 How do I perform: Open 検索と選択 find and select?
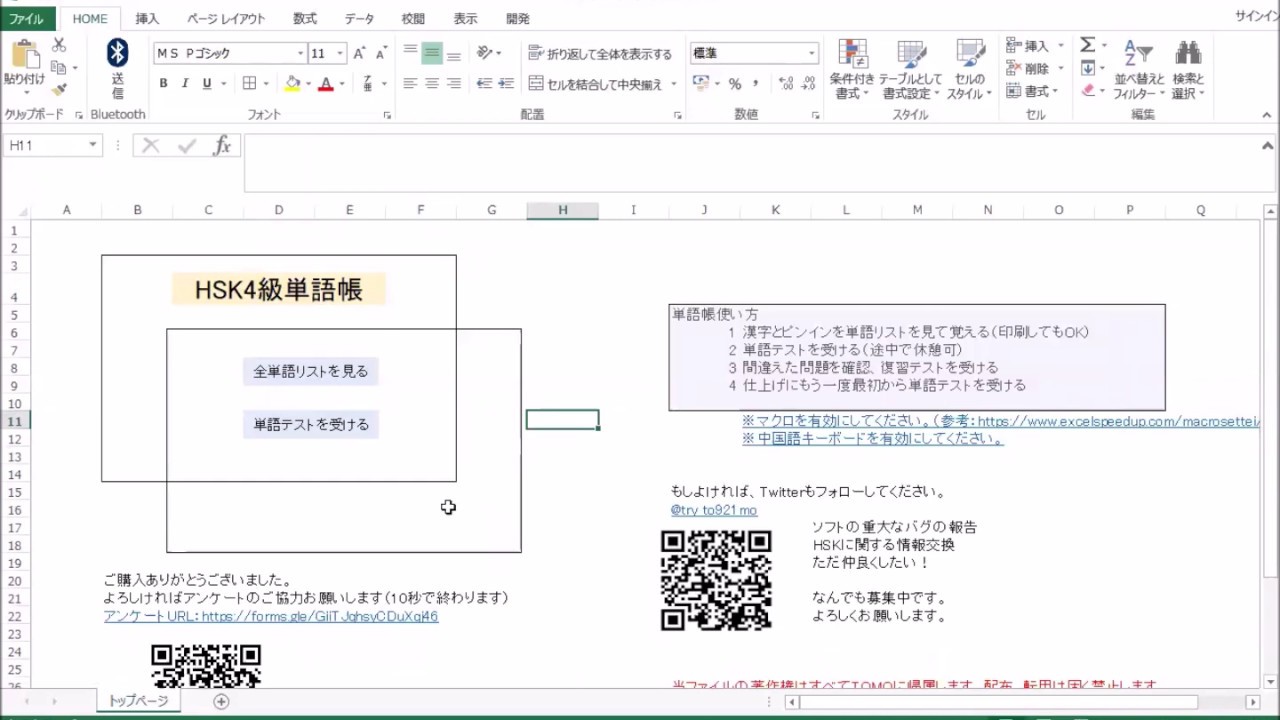(x=1188, y=69)
